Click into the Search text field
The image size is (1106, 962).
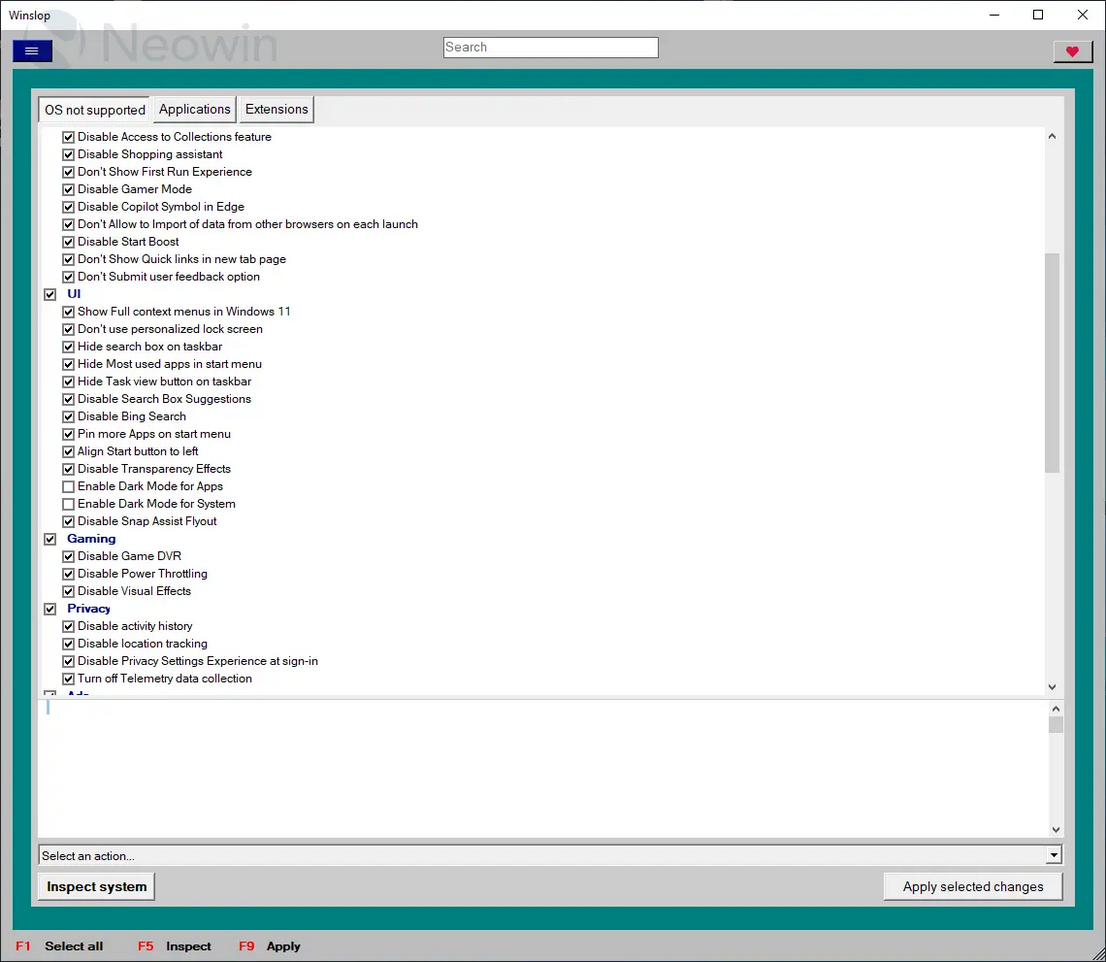point(551,48)
